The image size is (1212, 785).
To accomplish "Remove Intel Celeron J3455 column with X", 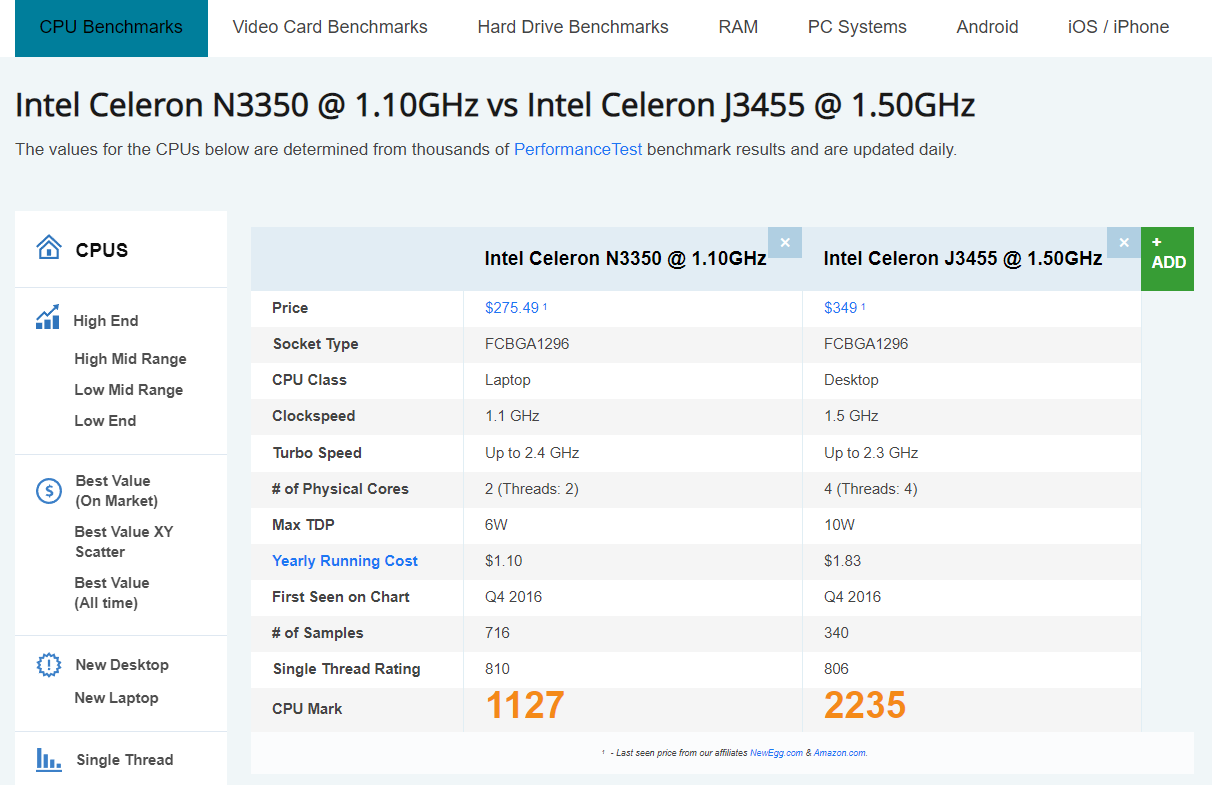I will coord(1124,242).
